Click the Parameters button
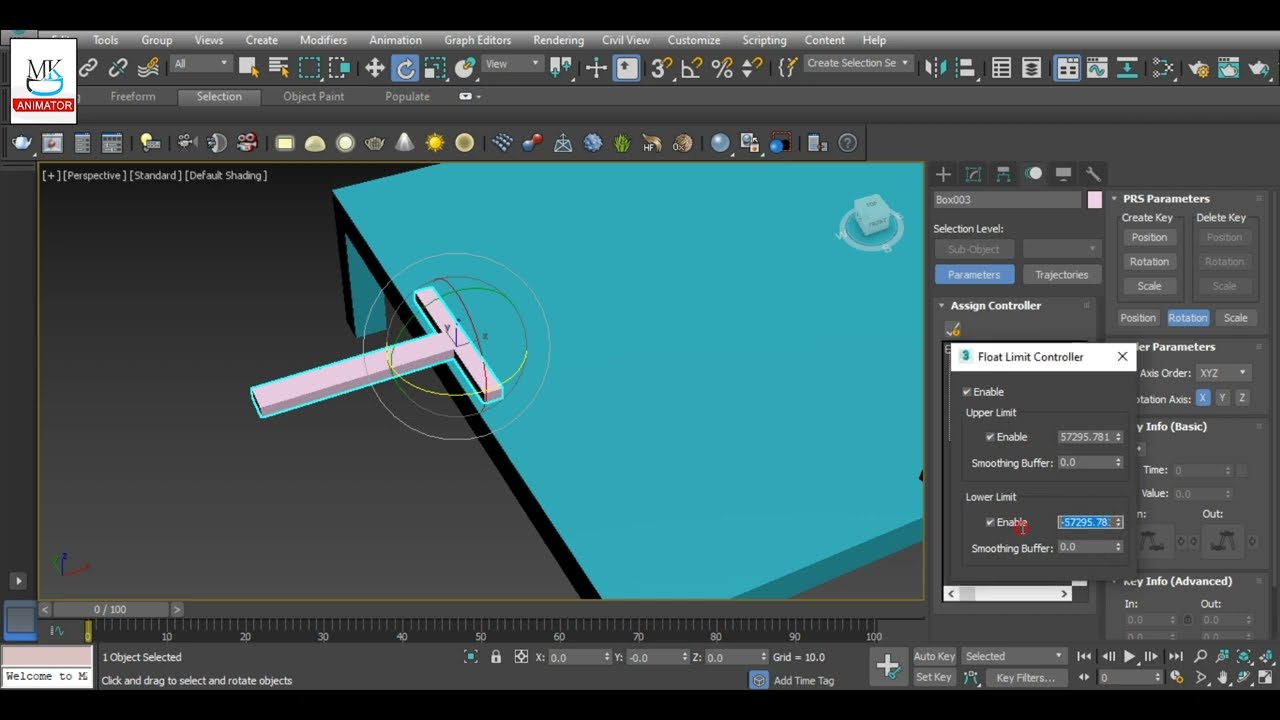 pyautogui.click(x=974, y=275)
